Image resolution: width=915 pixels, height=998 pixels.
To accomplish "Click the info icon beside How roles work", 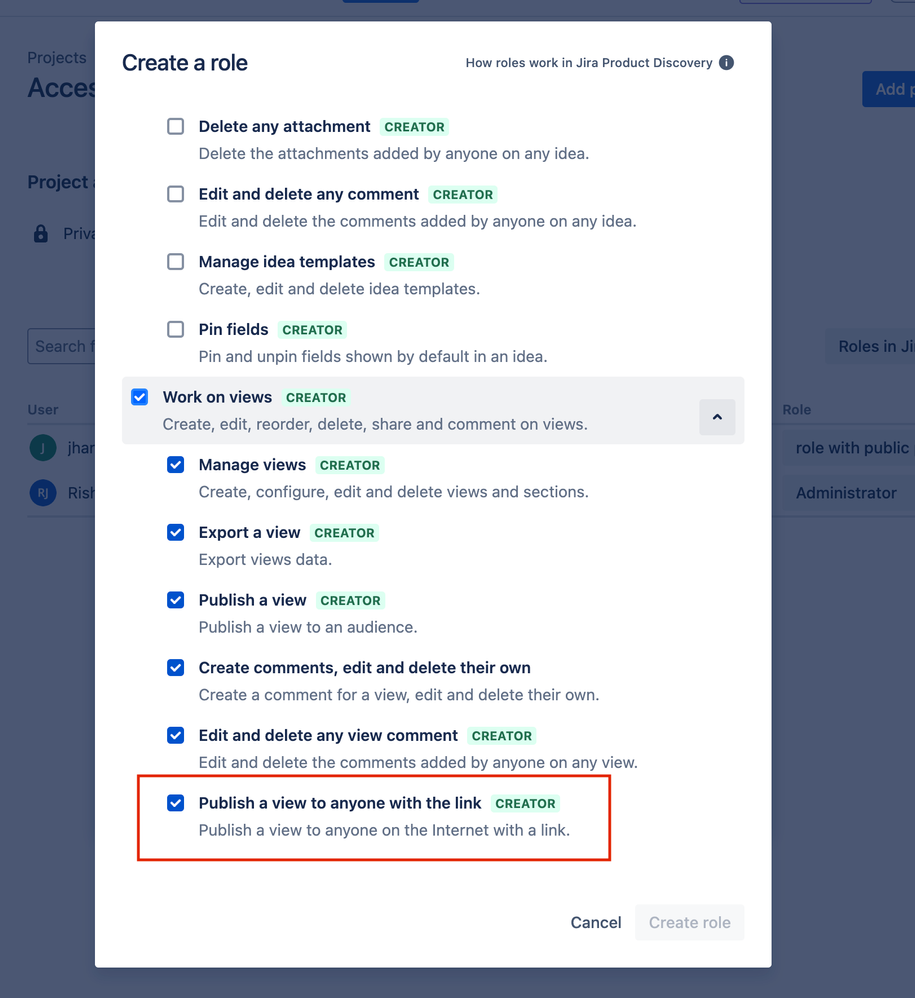I will (x=726, y=62).
